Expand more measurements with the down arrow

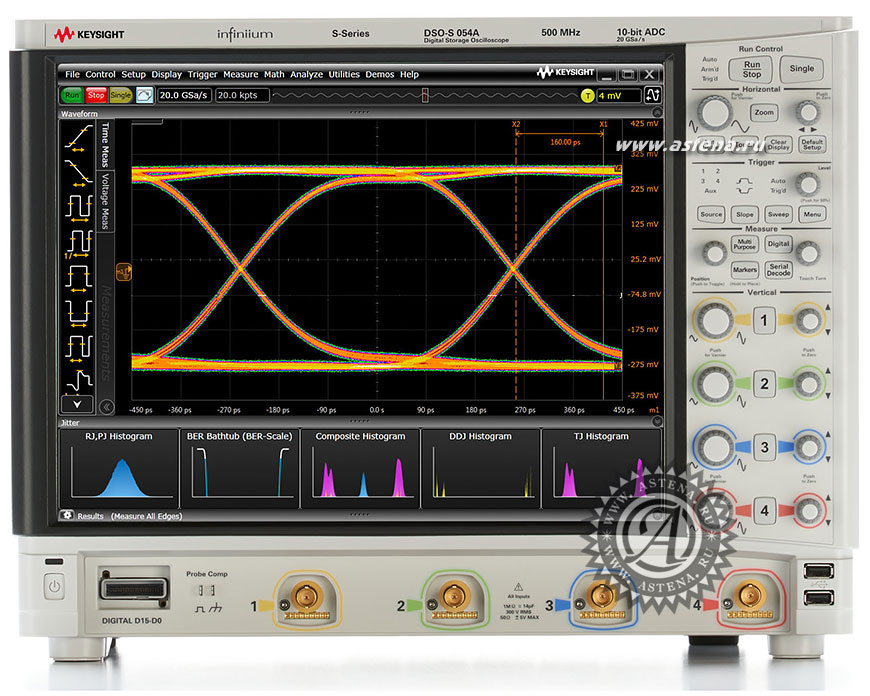pos(77,404)
